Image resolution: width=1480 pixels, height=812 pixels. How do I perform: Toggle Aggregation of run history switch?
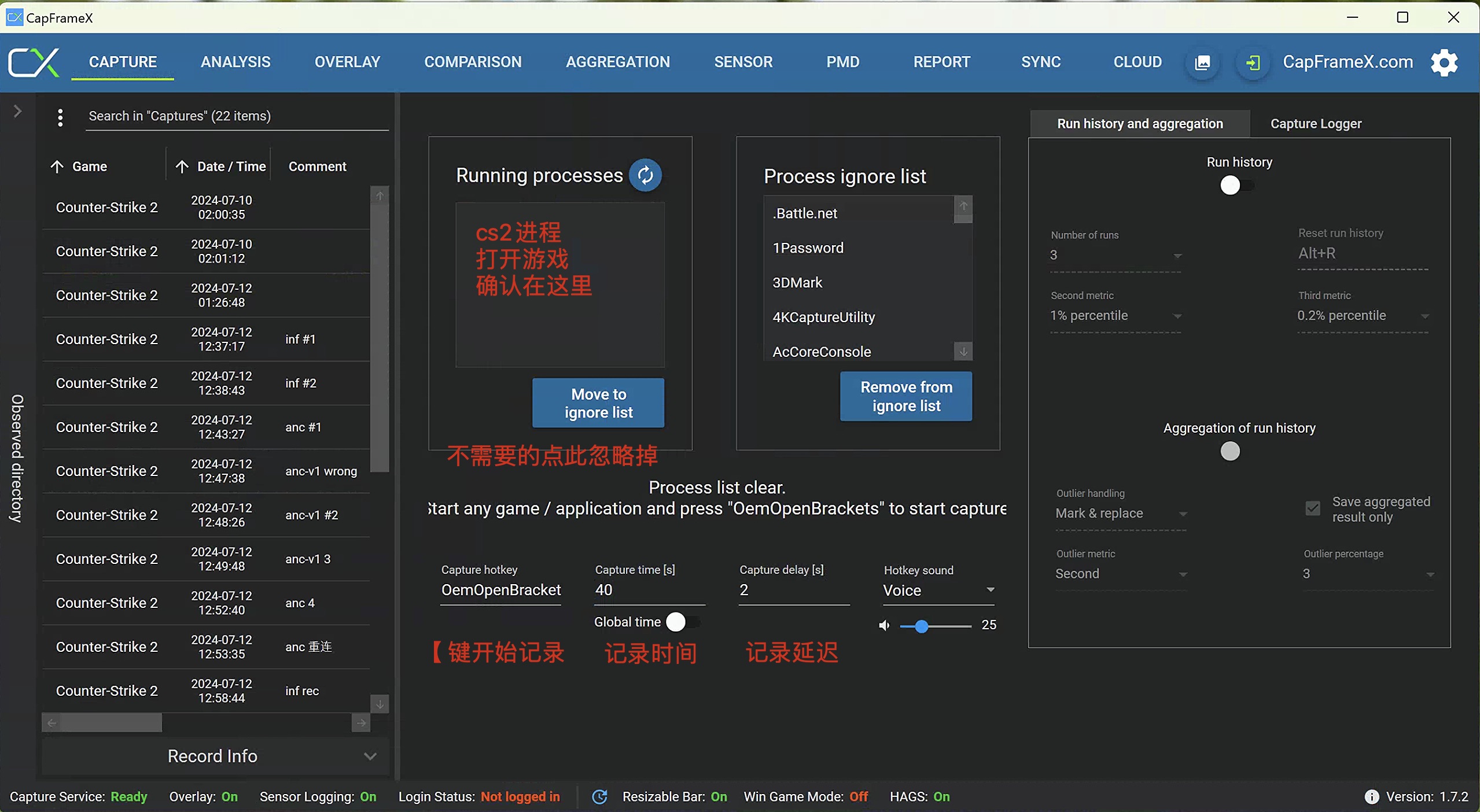pos(1230,451)
